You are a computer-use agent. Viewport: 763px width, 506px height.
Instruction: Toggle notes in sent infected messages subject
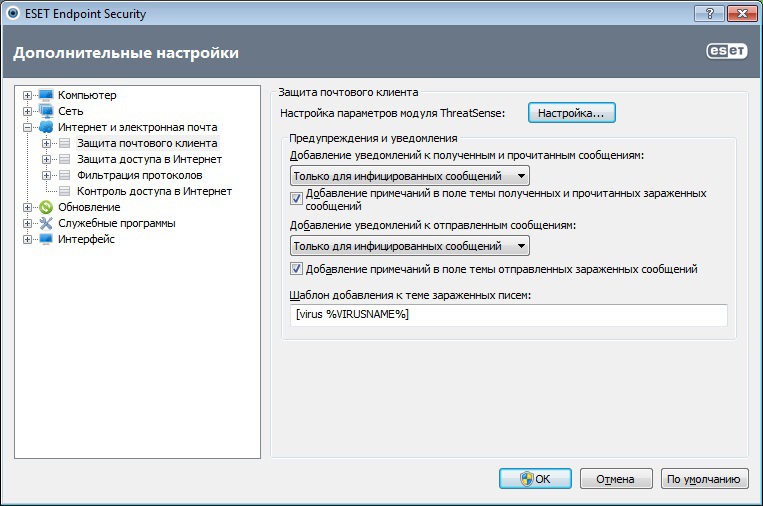coord(296,269)
